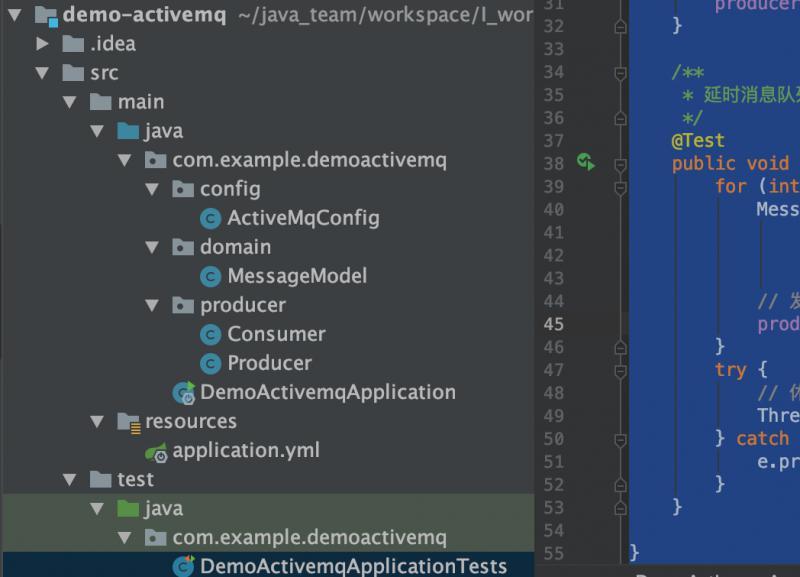This screenshot has width=800, height=577.
Task: Collapse the test directory
Action: pyautogui.click(x=67, y=479)
